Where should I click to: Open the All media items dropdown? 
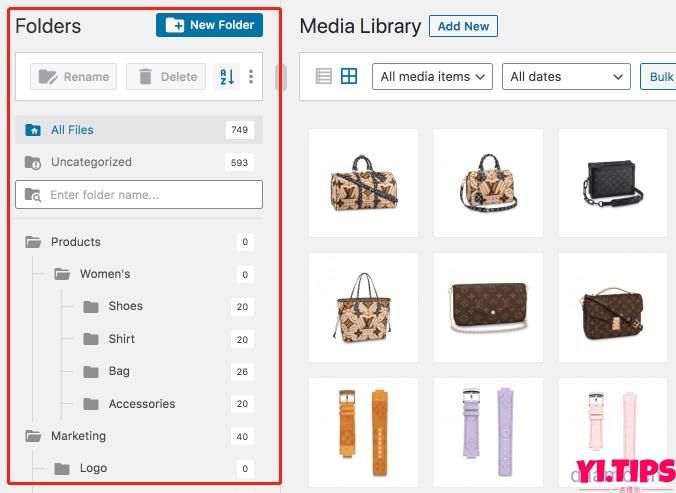click(x=432, y=77)
